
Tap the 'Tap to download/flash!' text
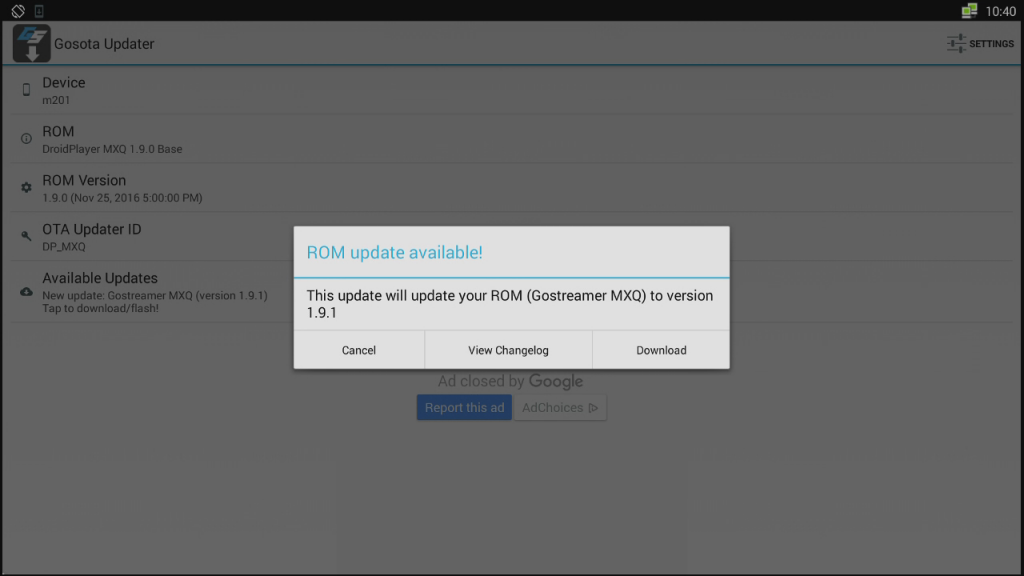(101, 308)
